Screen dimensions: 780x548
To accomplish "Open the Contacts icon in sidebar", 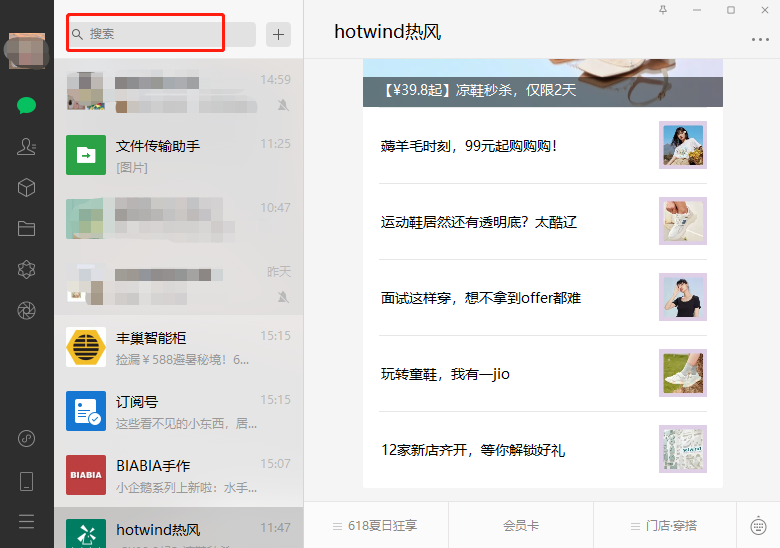I will (x=26, y=147).
